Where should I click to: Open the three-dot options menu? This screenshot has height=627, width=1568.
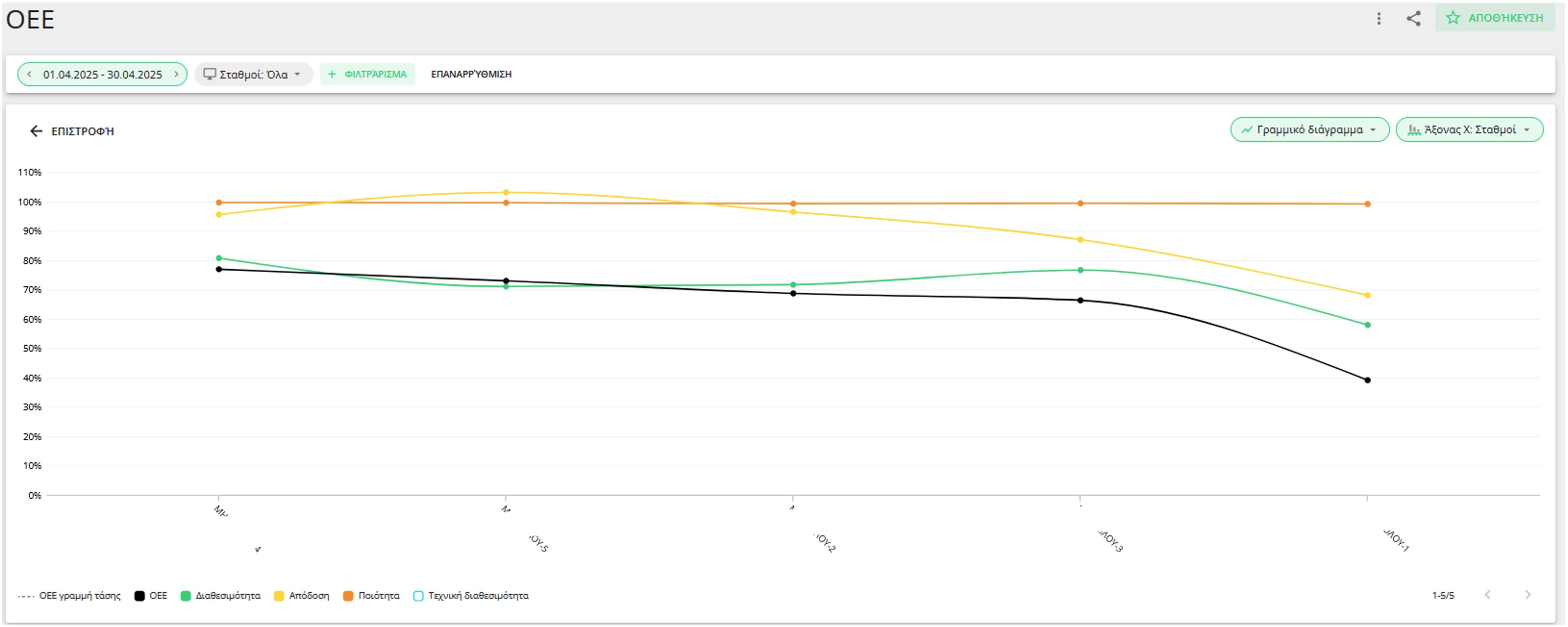coord(1380,19)
